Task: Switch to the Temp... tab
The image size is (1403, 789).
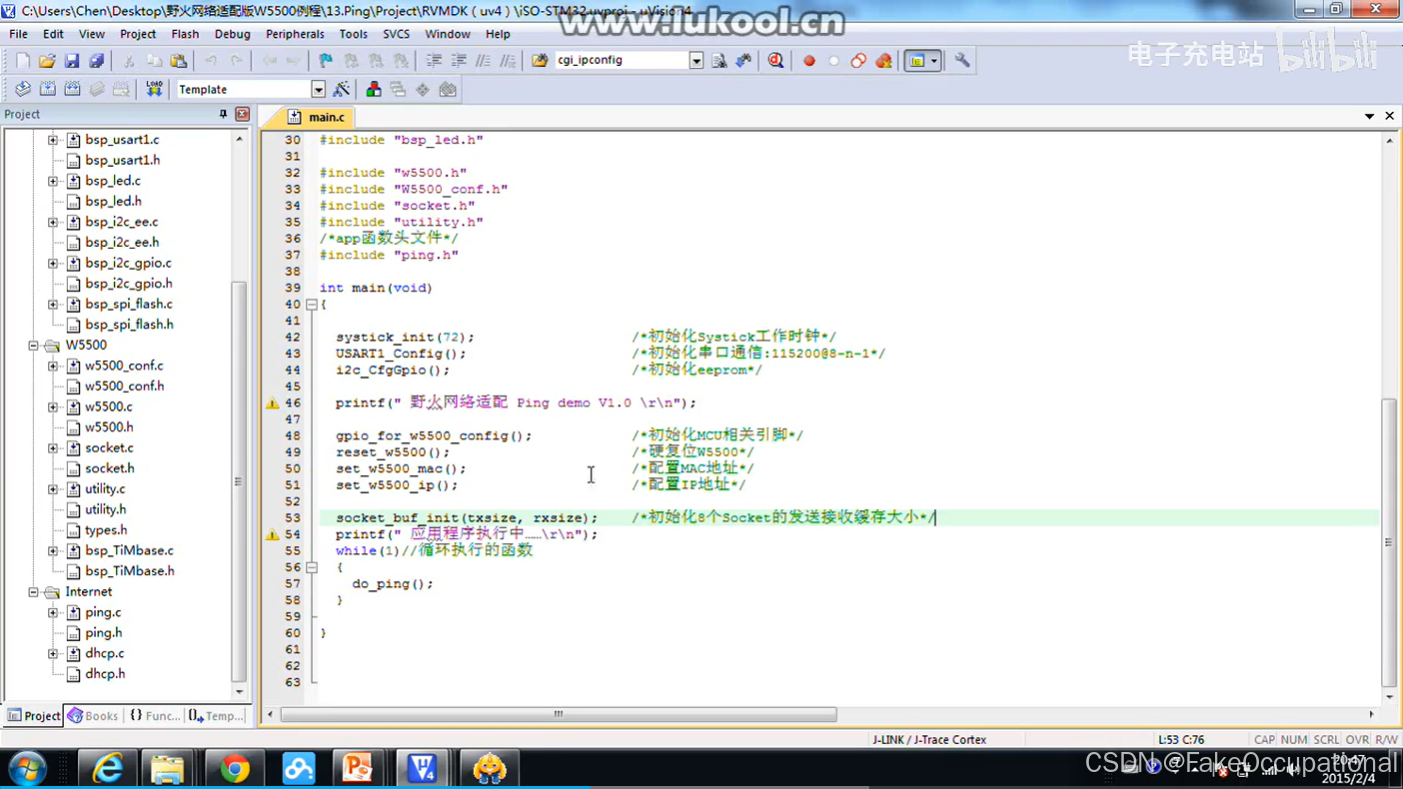Action: pos(217,716)
